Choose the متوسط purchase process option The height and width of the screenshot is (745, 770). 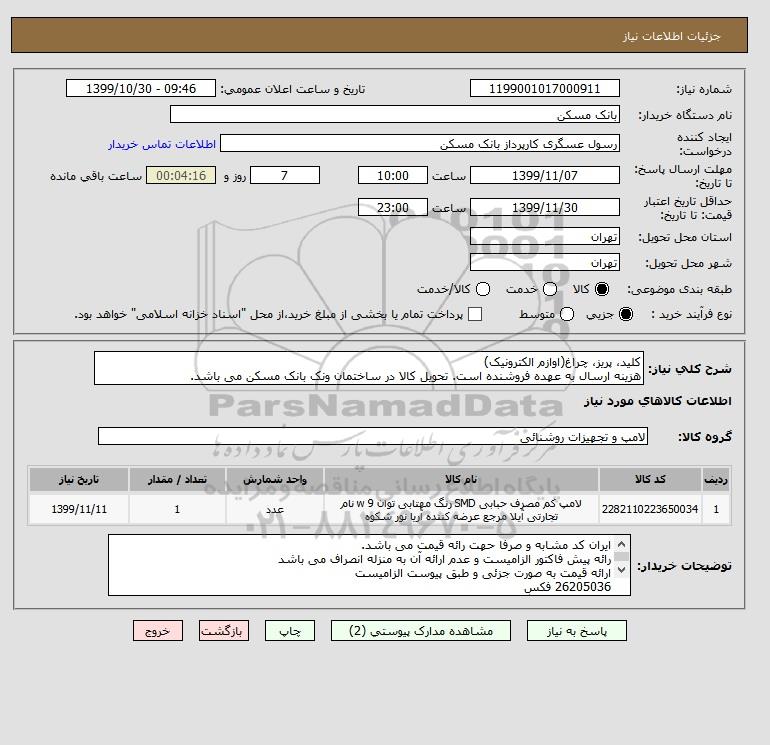(x=567, y=314)
